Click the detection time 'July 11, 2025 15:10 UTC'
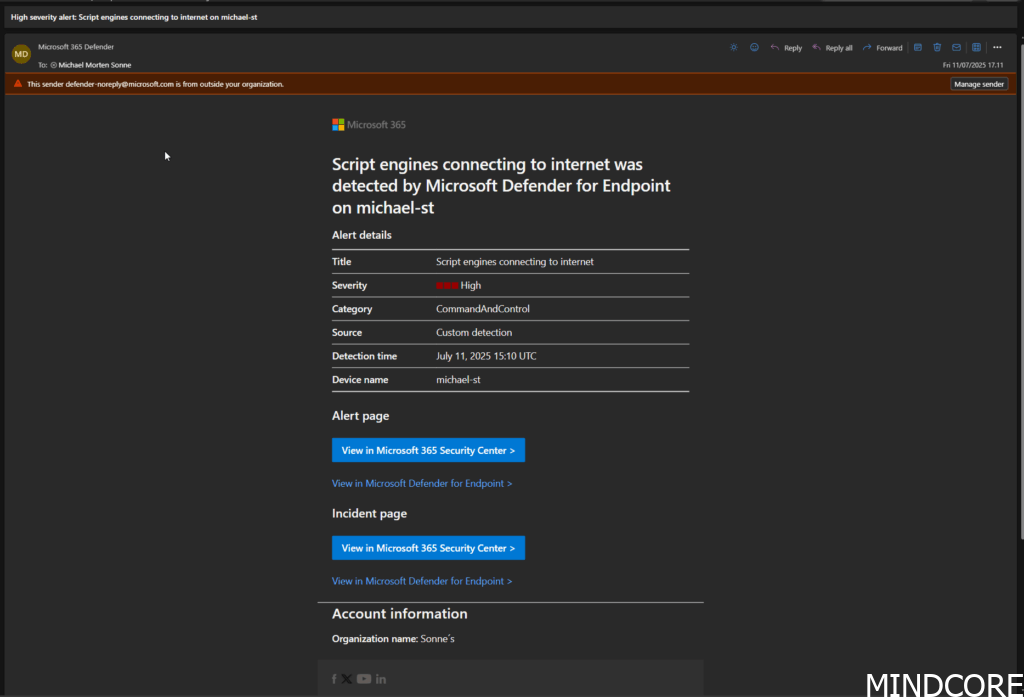Image resolution: width=1024 pixels, height=697 pixels. 487,356
